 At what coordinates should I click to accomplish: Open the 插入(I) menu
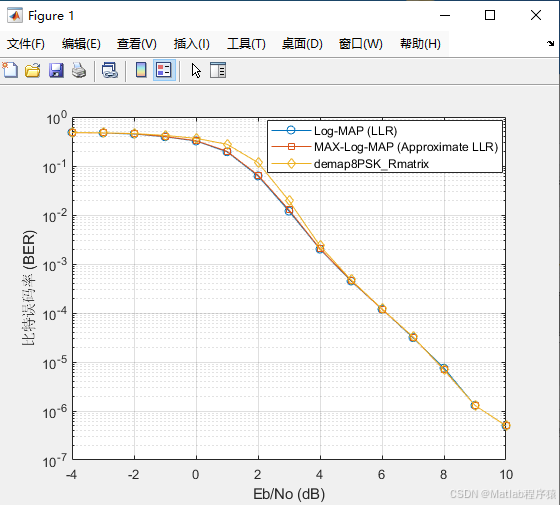[192, 44]
